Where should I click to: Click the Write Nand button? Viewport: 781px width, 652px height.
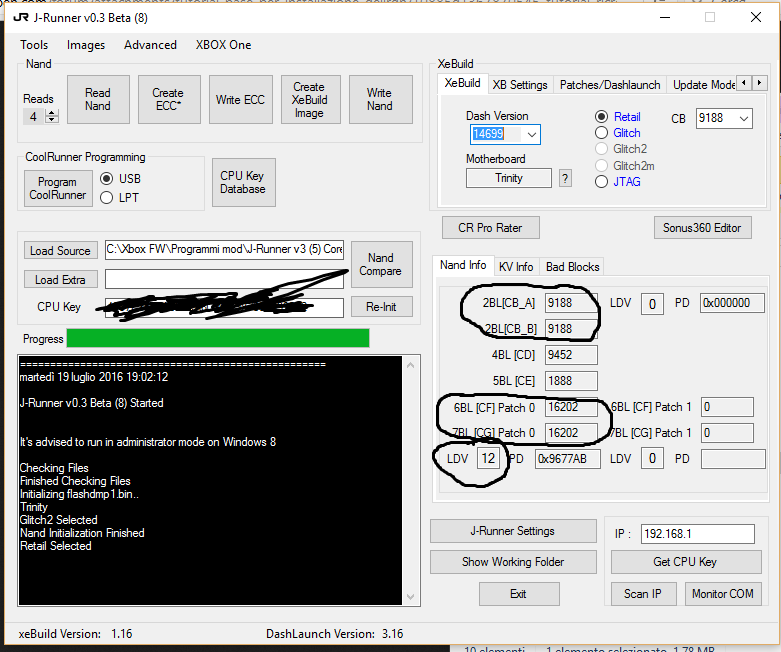click(x=381, y=100)
